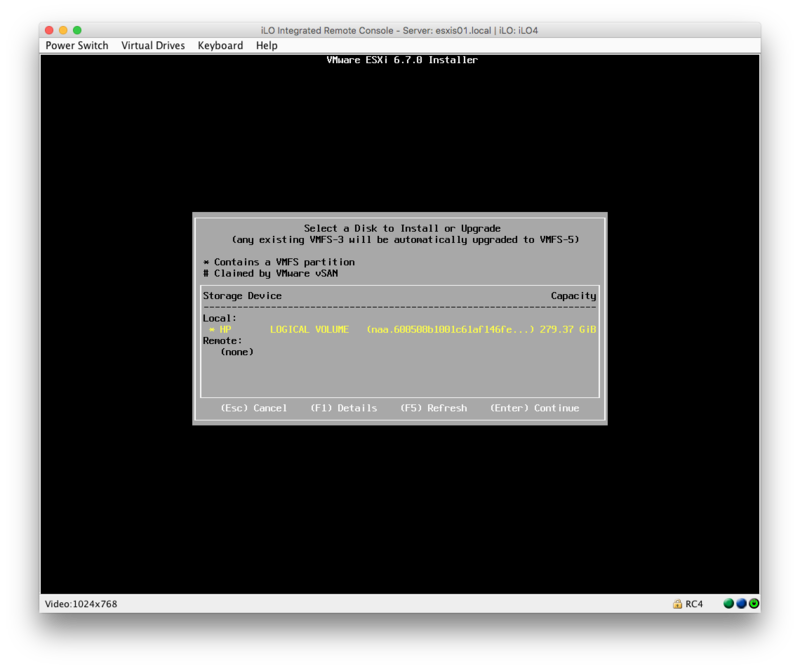Open the Keyboard menu

pyautogui.click(x=220, y=45)
